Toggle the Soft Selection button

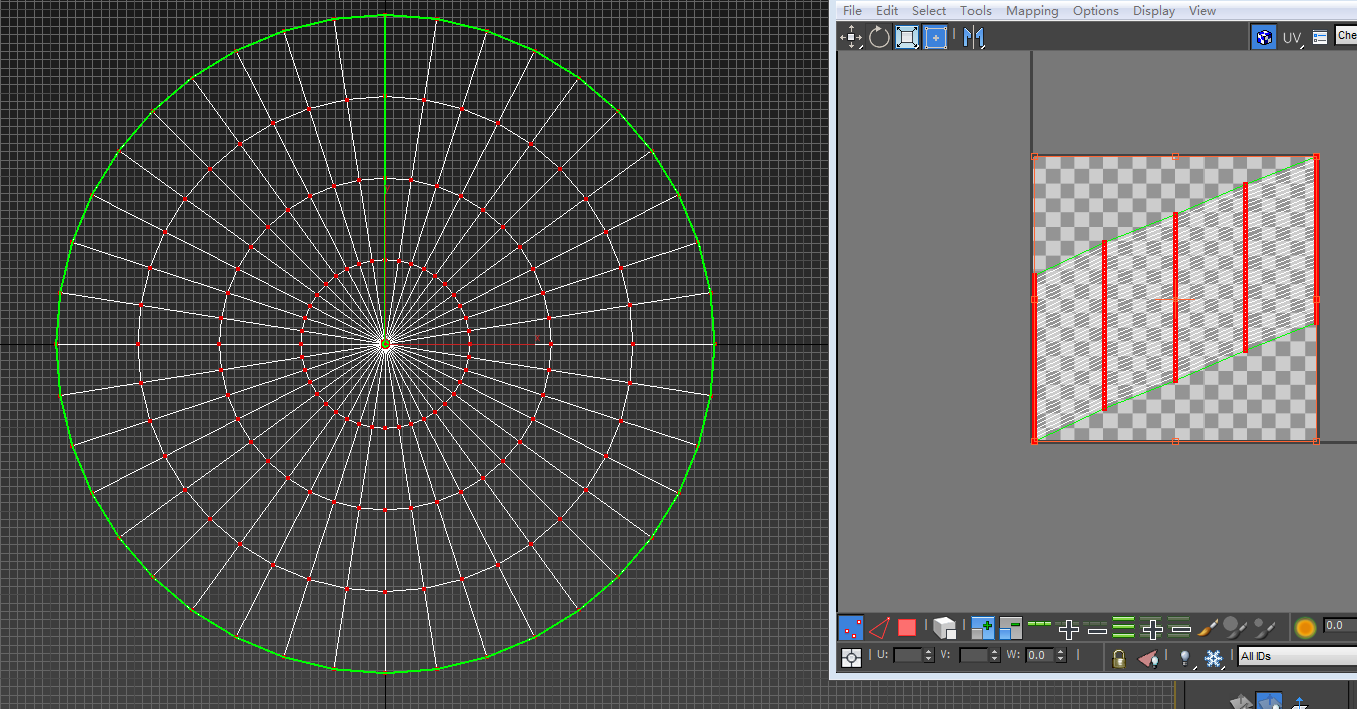(1305, 628)
